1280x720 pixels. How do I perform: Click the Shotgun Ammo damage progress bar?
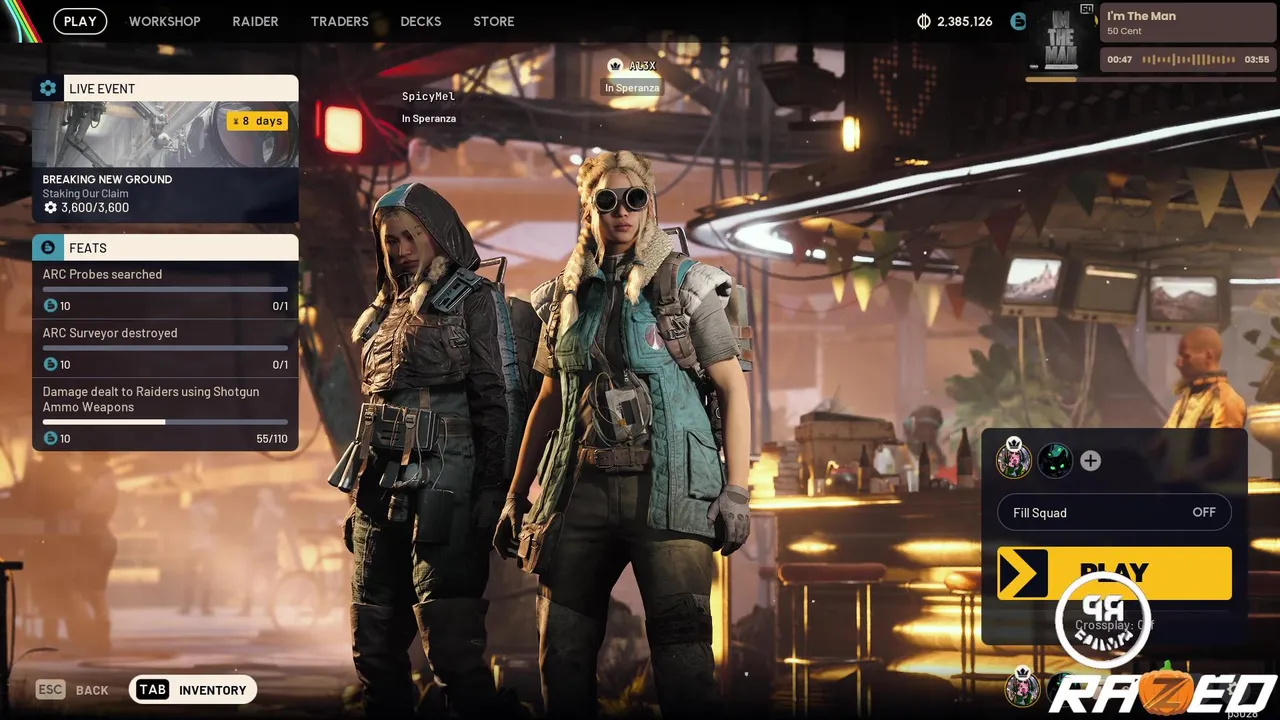point(165,422)
